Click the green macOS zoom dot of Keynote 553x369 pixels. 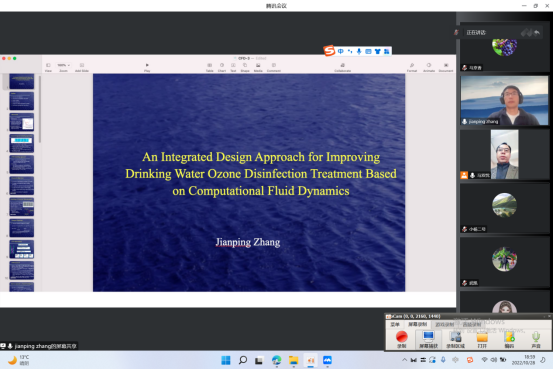pos(14,59)
